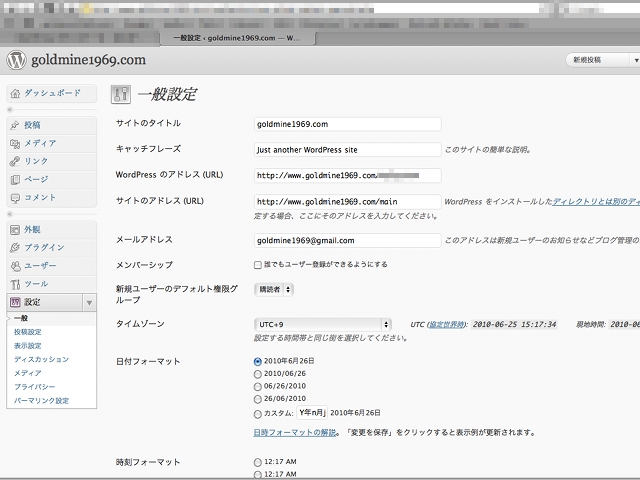Open 表示設定 submenu item
Viewport: 640px width, 480px height.
click(28, 346)
